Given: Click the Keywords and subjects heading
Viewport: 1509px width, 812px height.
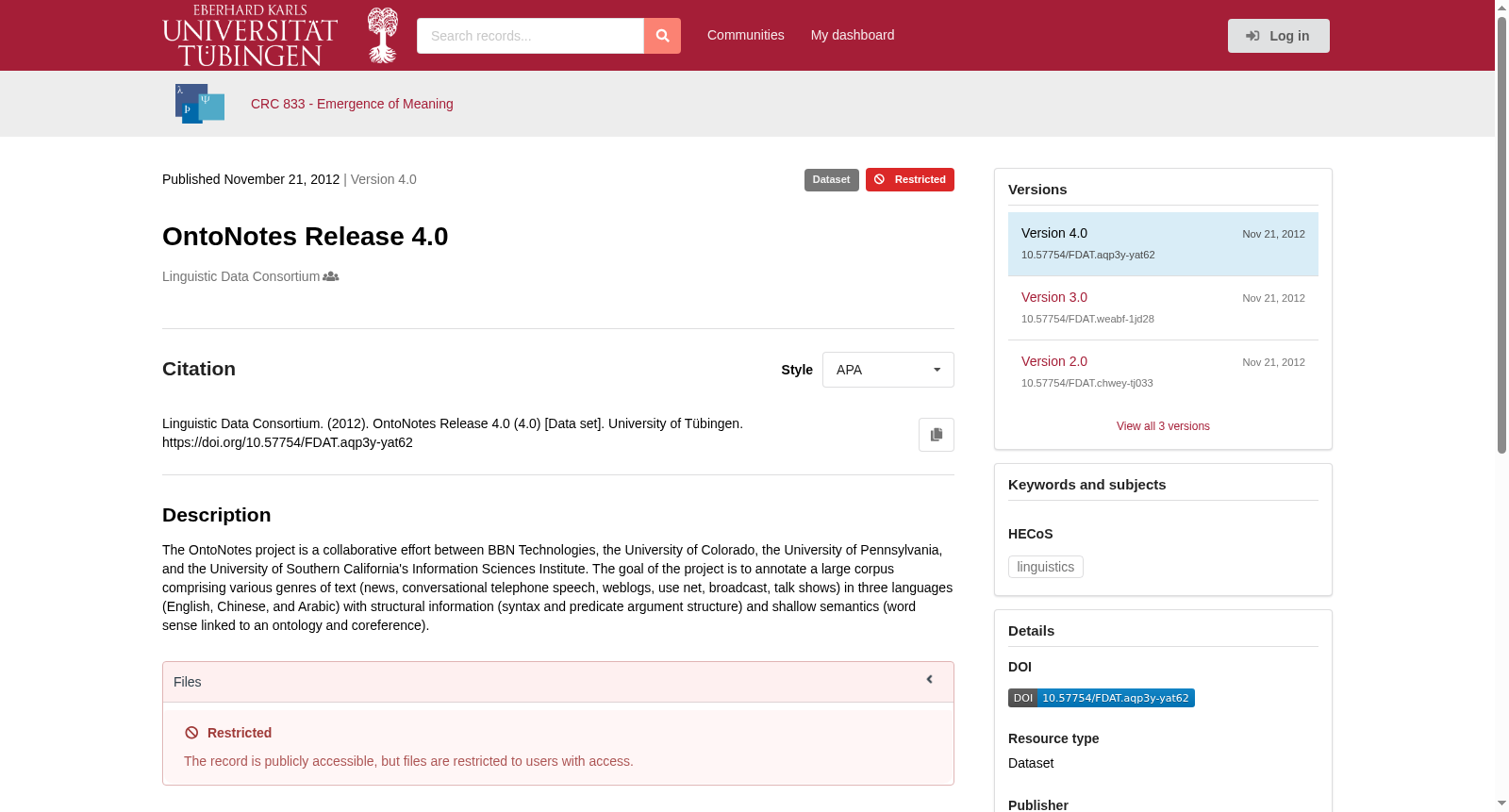Looking at the screenshot, I should tap(1086, 485).
